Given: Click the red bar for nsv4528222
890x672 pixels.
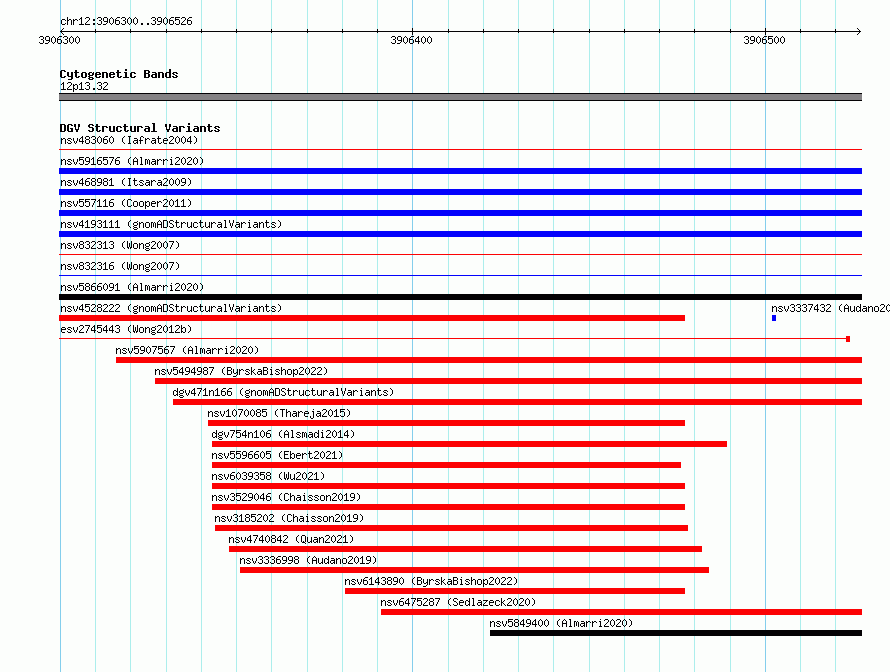Looking at the screenshot, I should pos(372,318).
